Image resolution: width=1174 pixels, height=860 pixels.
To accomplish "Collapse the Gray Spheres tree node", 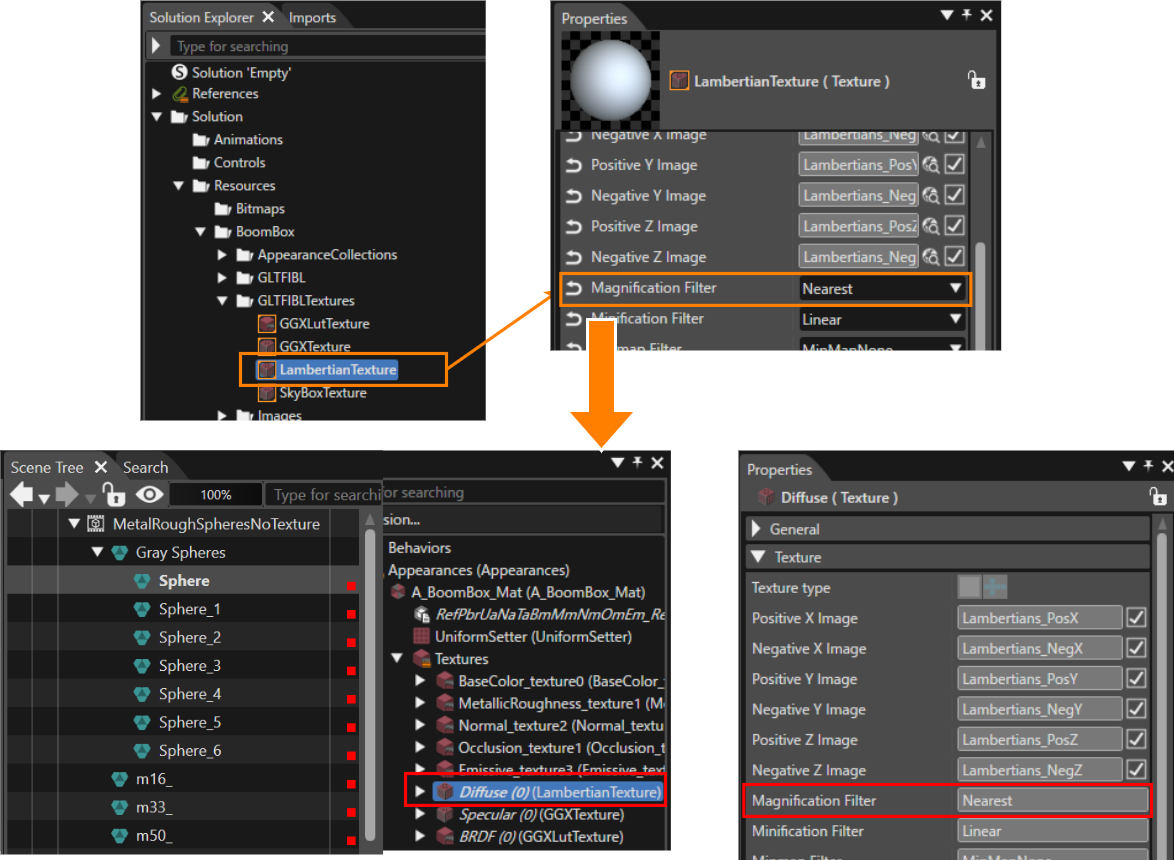I will click(97, 552).
